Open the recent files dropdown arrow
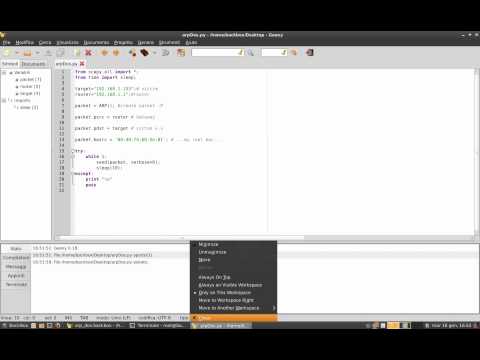The height and width of the screenshot is (360, 480). tap(37, 53)
